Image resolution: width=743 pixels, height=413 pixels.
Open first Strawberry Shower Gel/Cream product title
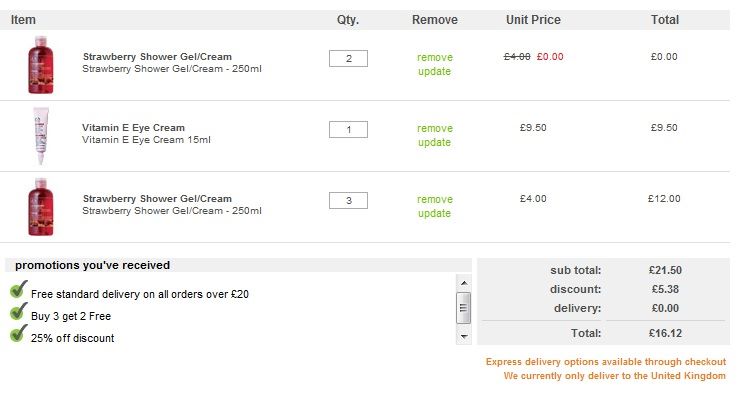coord(156,57)
